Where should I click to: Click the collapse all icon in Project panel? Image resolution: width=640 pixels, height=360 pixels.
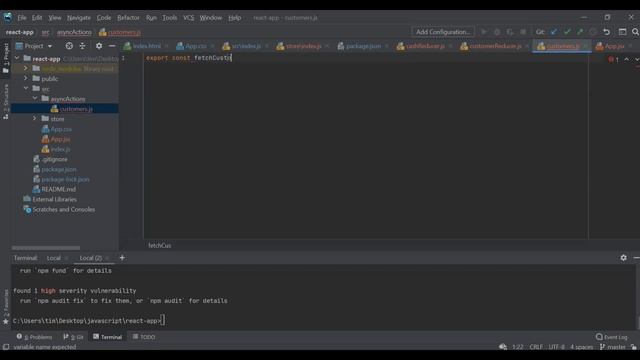[82, 46]
